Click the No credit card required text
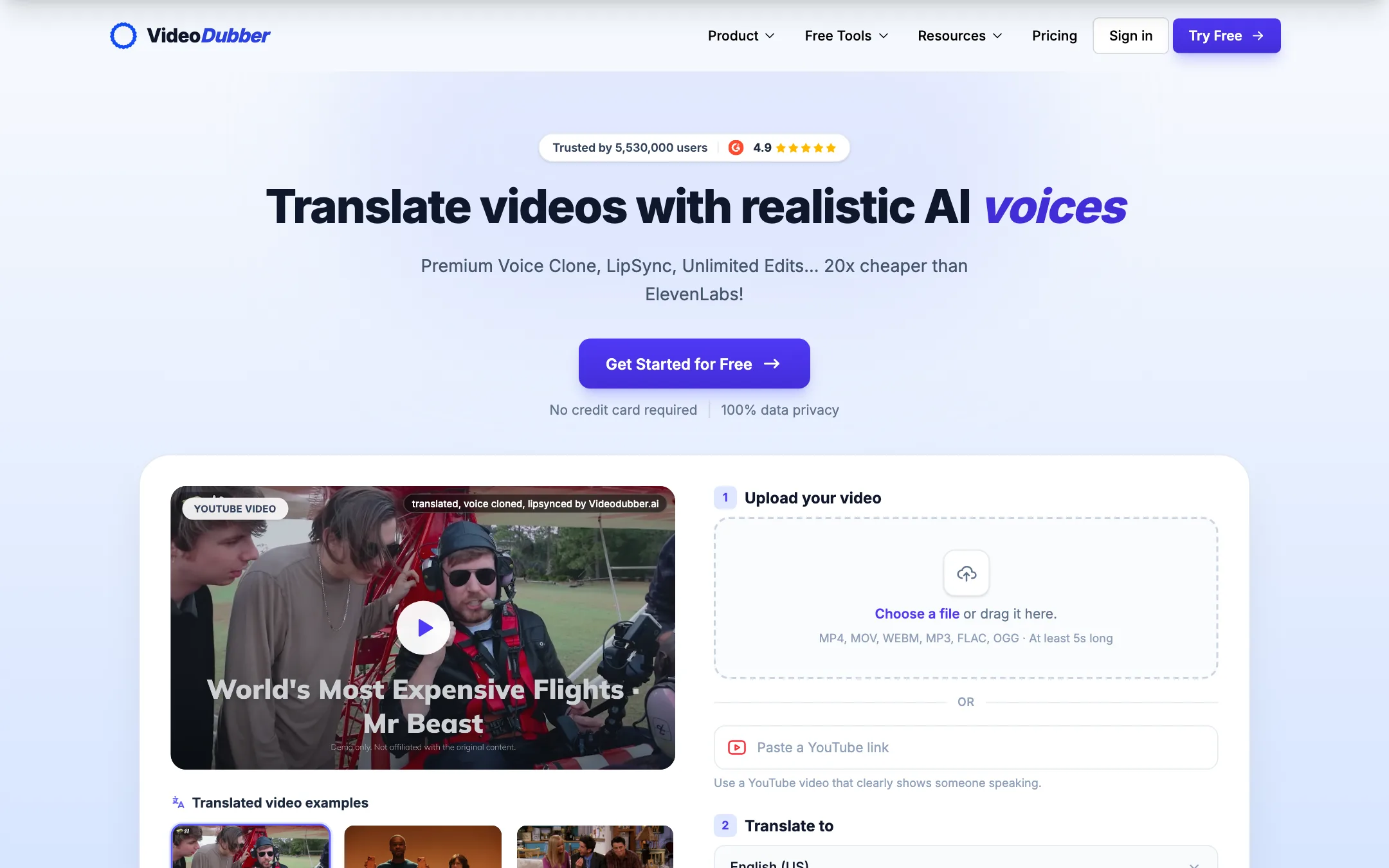The width and height of the screenshot is (1389, 868). pyautogui.click(x=622, y=410)
